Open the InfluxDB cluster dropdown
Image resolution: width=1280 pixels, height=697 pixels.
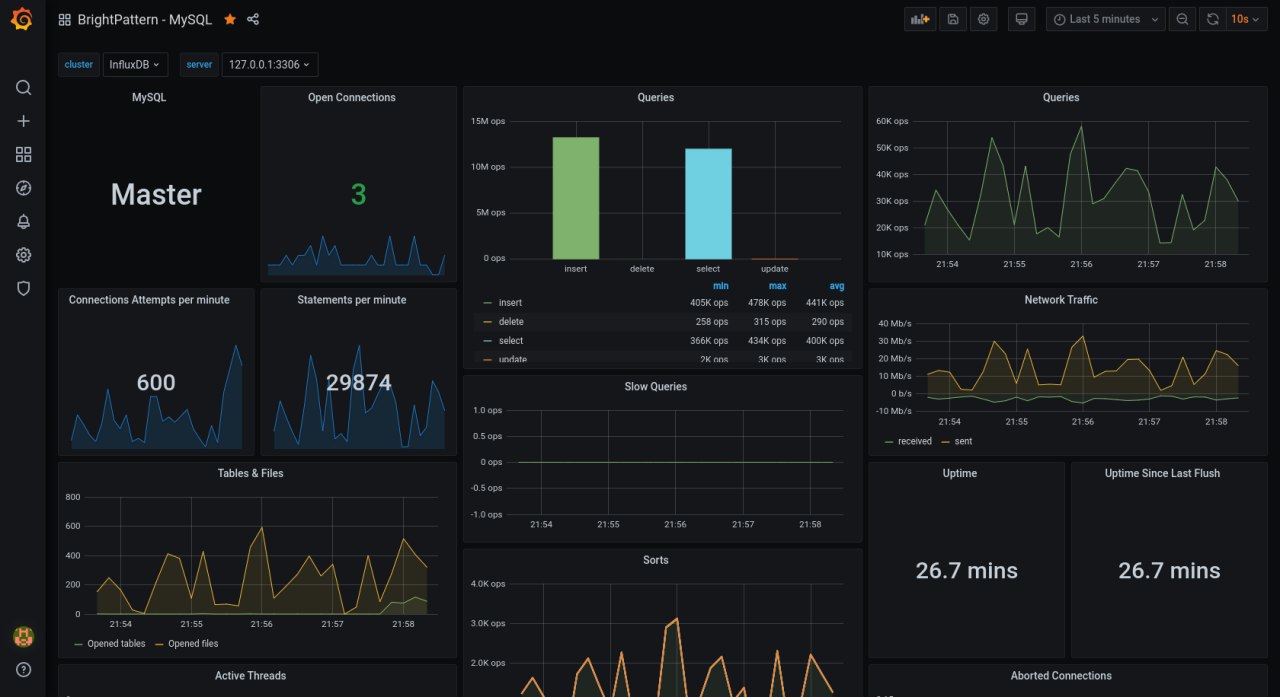(134, 64)
